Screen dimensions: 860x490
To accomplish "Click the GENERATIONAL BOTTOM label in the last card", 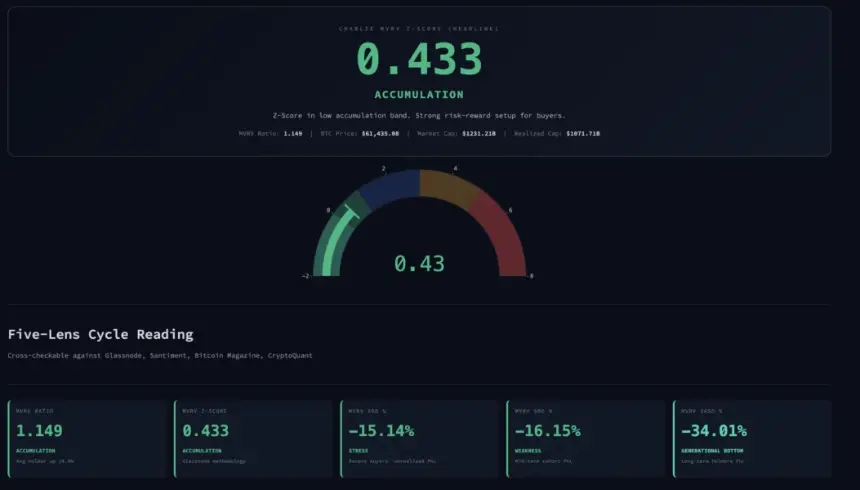I will pyautogui.click(x=712, y=451).
